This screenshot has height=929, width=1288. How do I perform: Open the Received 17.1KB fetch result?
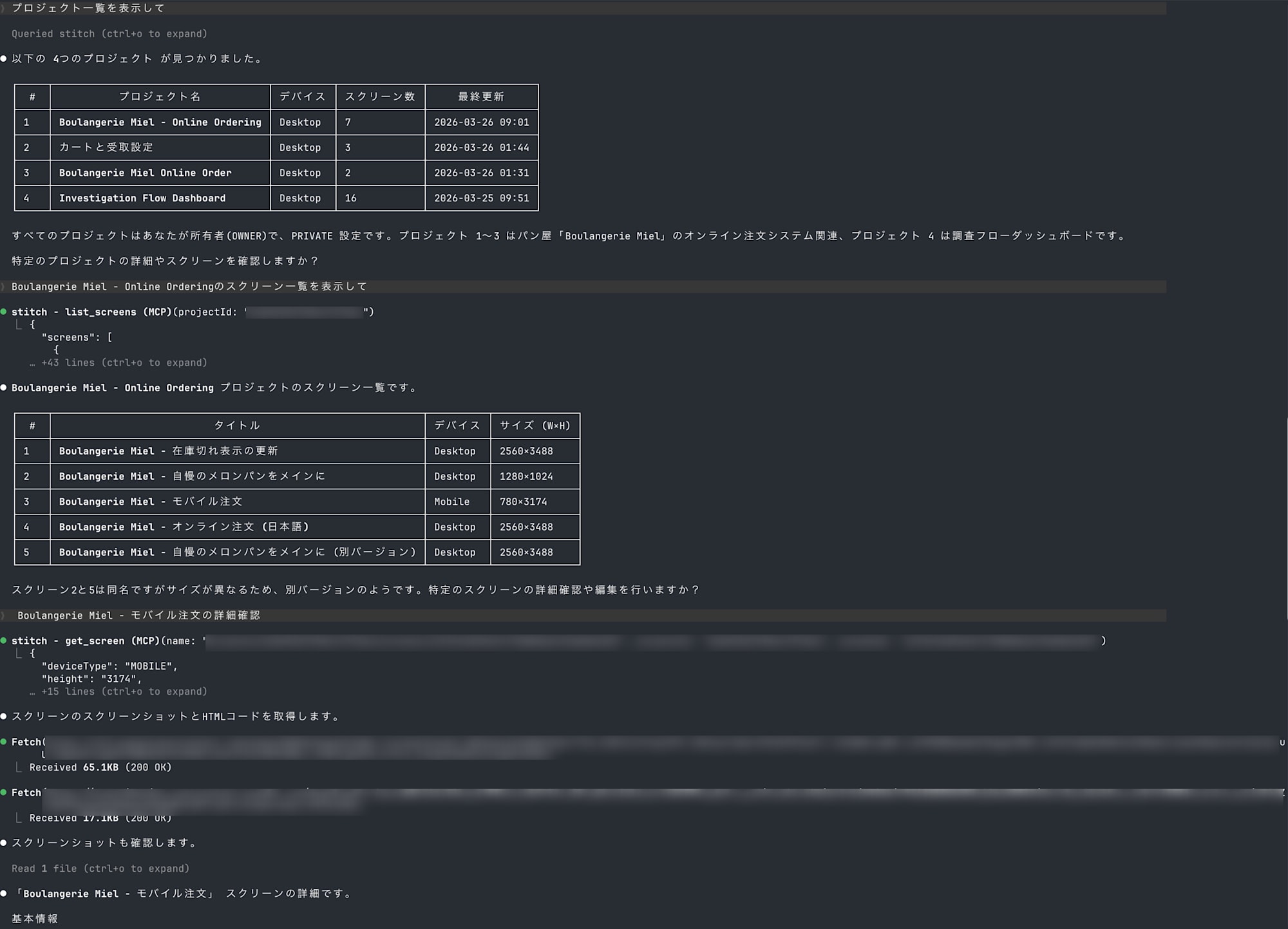click(x=100, y=818)
